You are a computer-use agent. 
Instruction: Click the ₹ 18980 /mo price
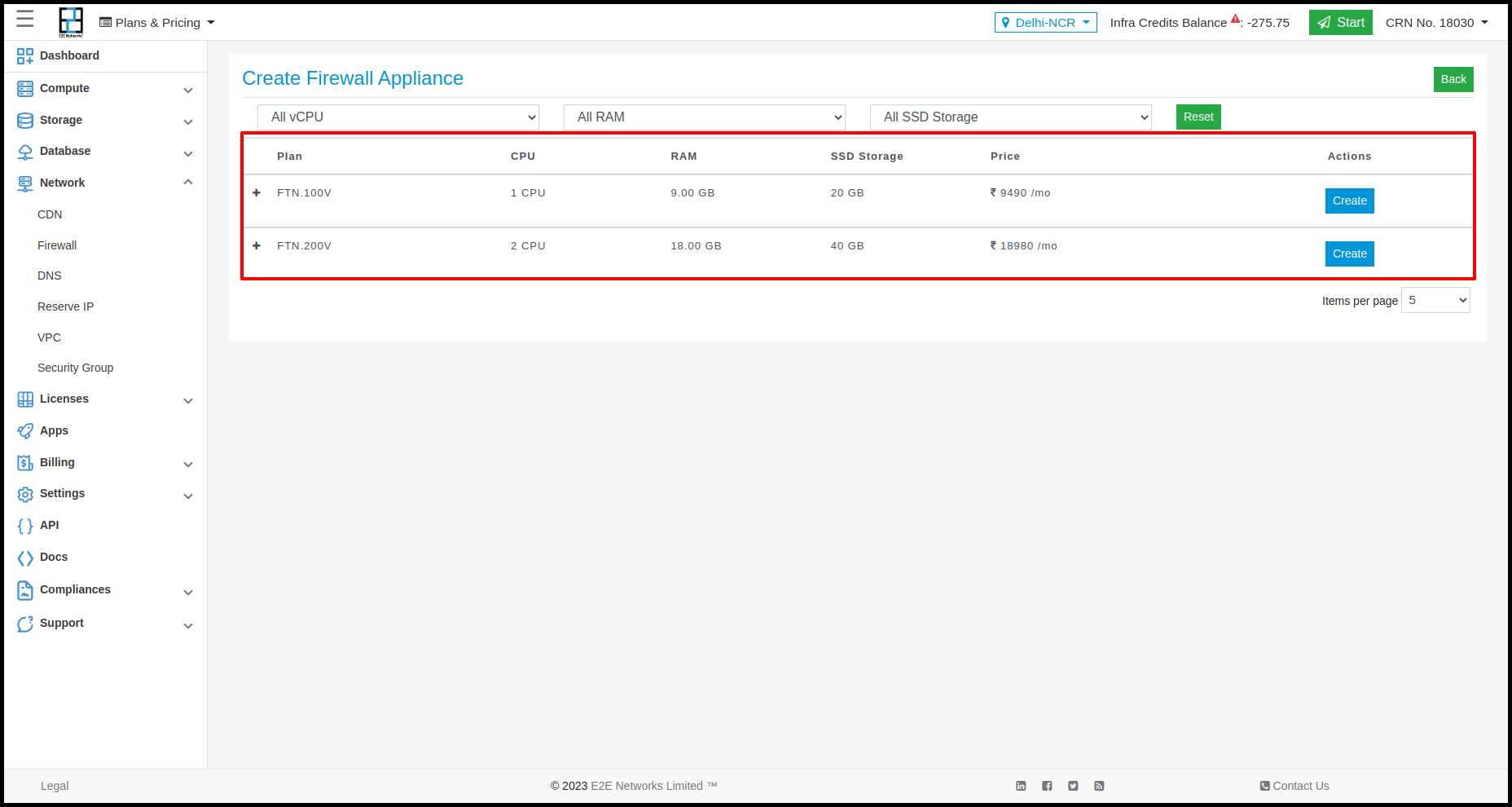click(x=1023, y=246)
